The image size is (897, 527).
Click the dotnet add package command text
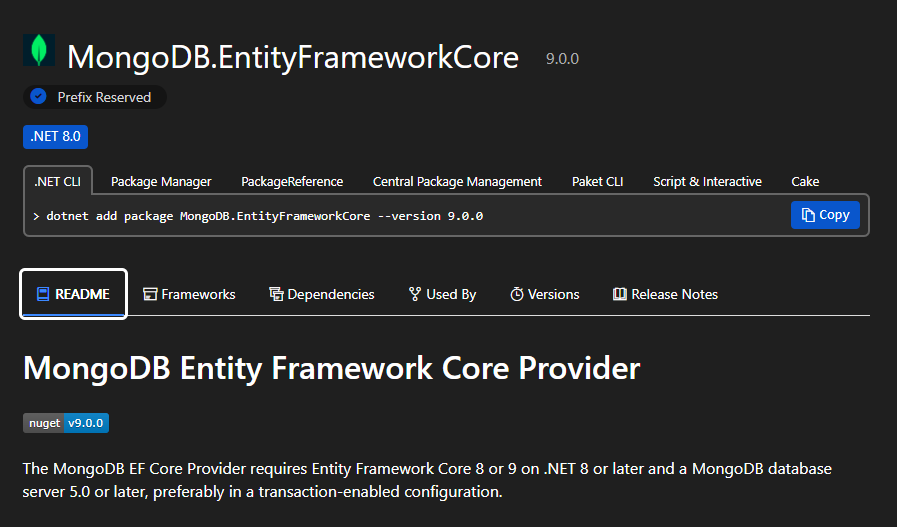pyautogui.click(x=264, y=216)
